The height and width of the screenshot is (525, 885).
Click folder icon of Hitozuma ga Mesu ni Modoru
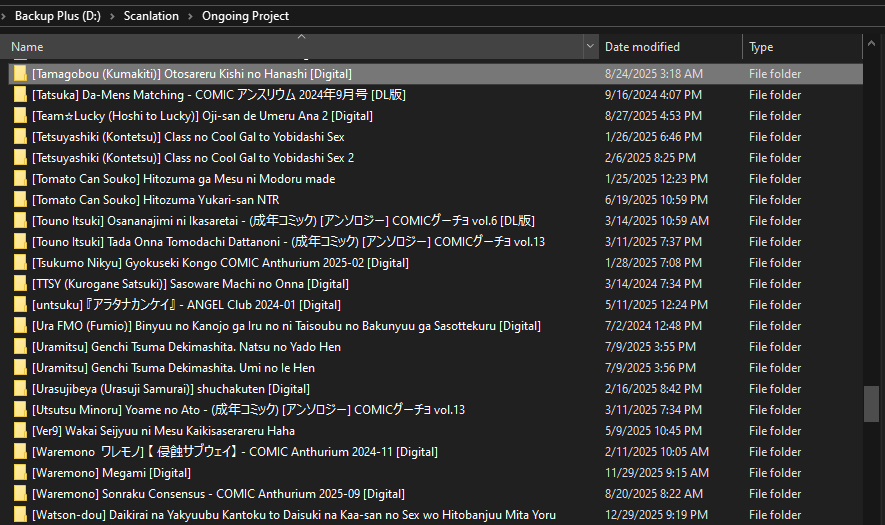pos(20,178)
